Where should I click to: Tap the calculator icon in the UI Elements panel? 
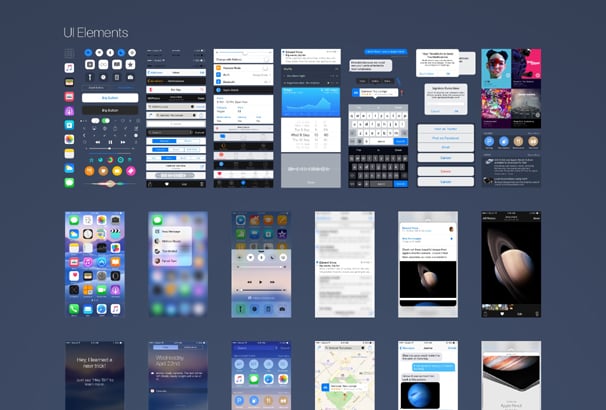click(x=117, y=77)
